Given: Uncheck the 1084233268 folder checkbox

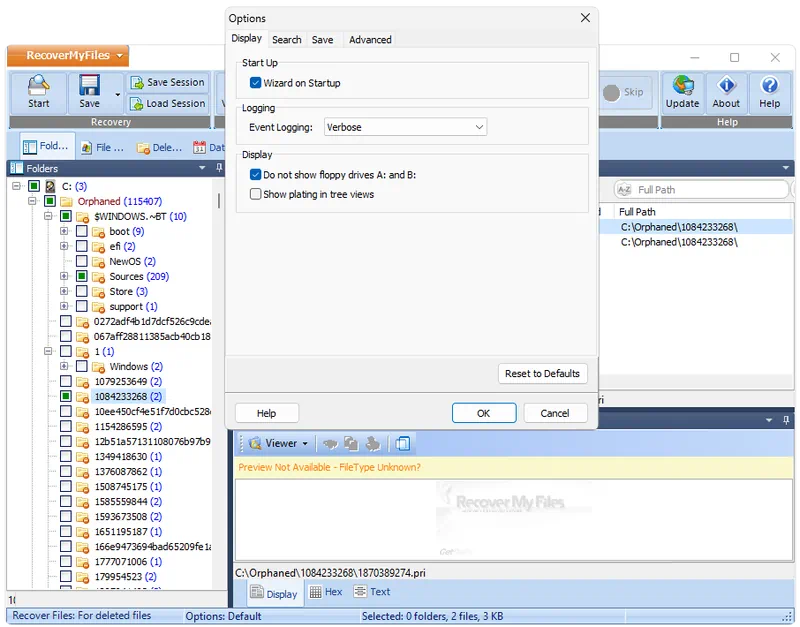Looking at the screenshot, I should pyautogui.click(x=65, y=396).
